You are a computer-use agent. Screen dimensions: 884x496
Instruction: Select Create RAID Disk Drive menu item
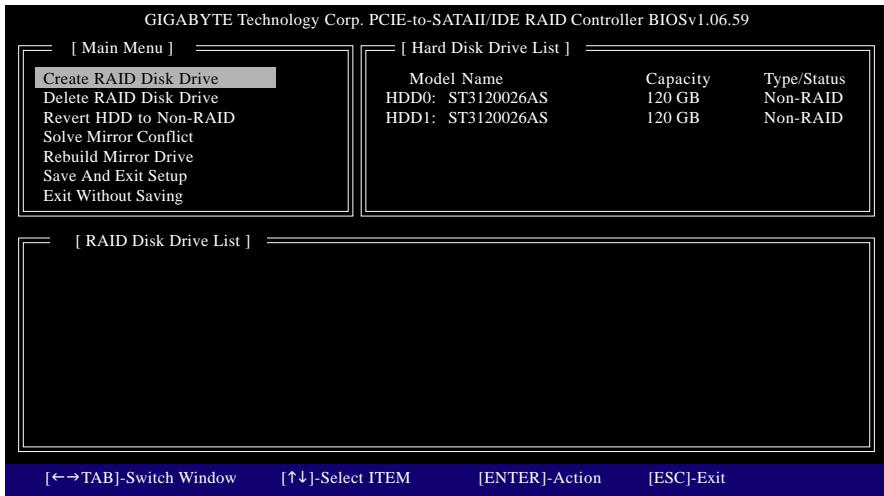(x=155, y=78)
